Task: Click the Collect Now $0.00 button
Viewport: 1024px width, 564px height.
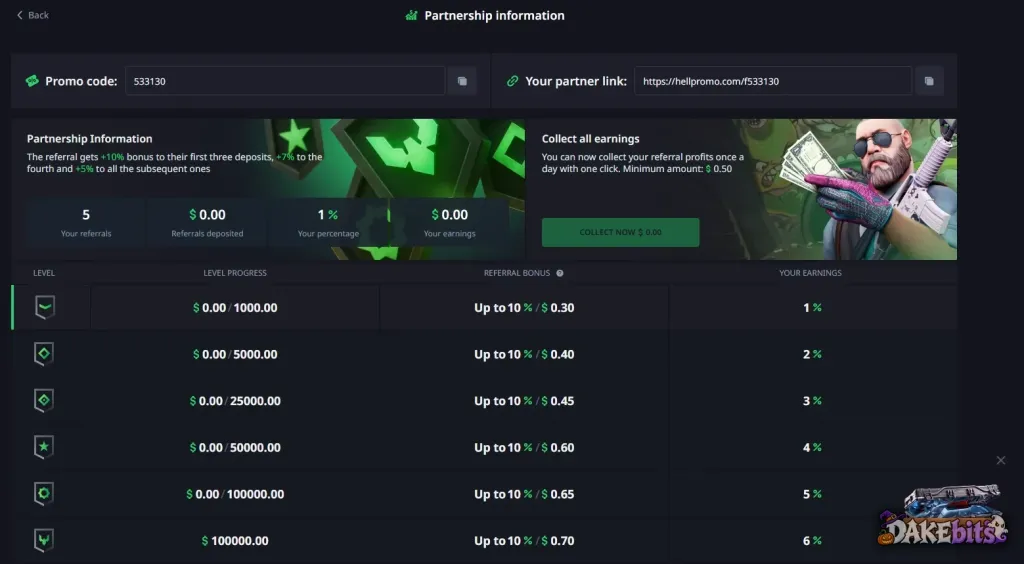Action: point(620,232)
